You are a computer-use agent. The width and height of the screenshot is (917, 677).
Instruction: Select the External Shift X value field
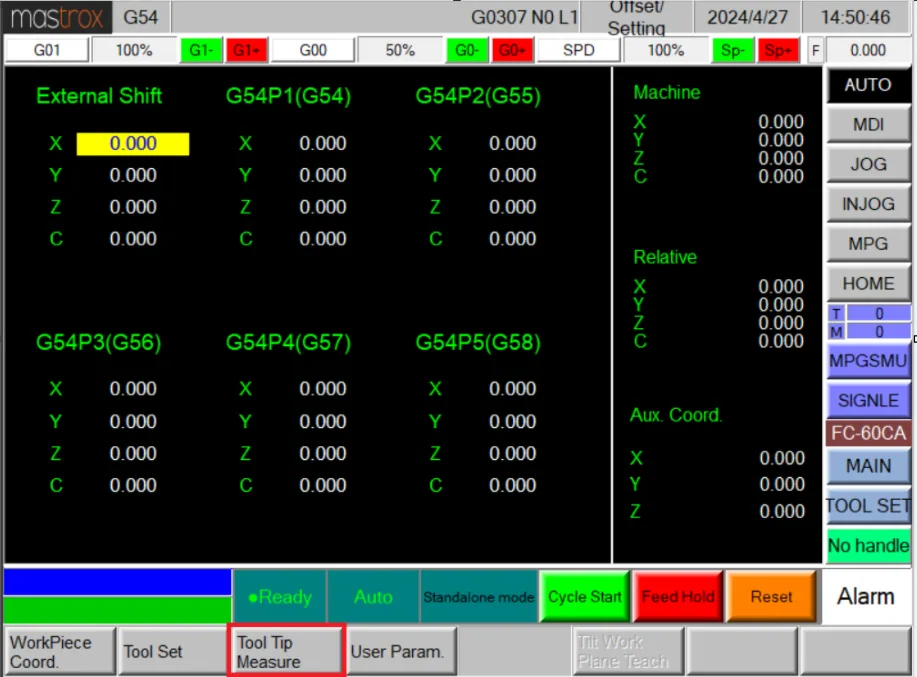point(133,144)
